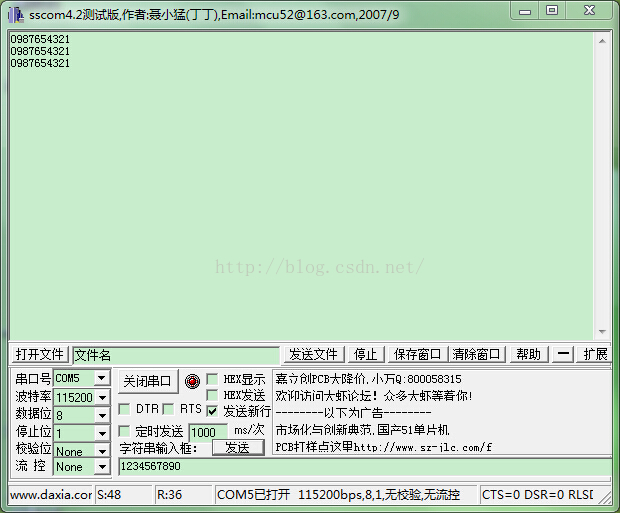Open the 流控 None dropdown
Viewport: 620px width, 513px height.
pyautogui.click(x=102, y=467)
